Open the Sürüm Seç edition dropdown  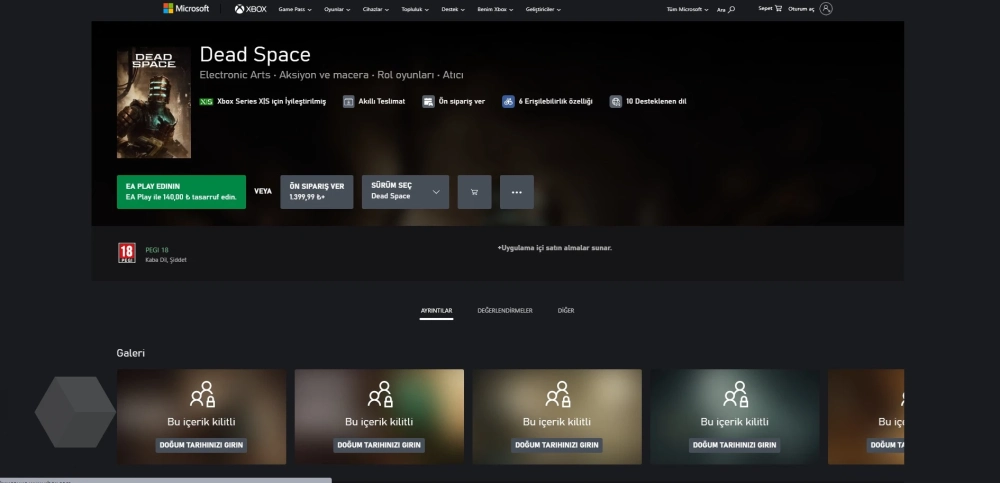(x=405, y=192)
